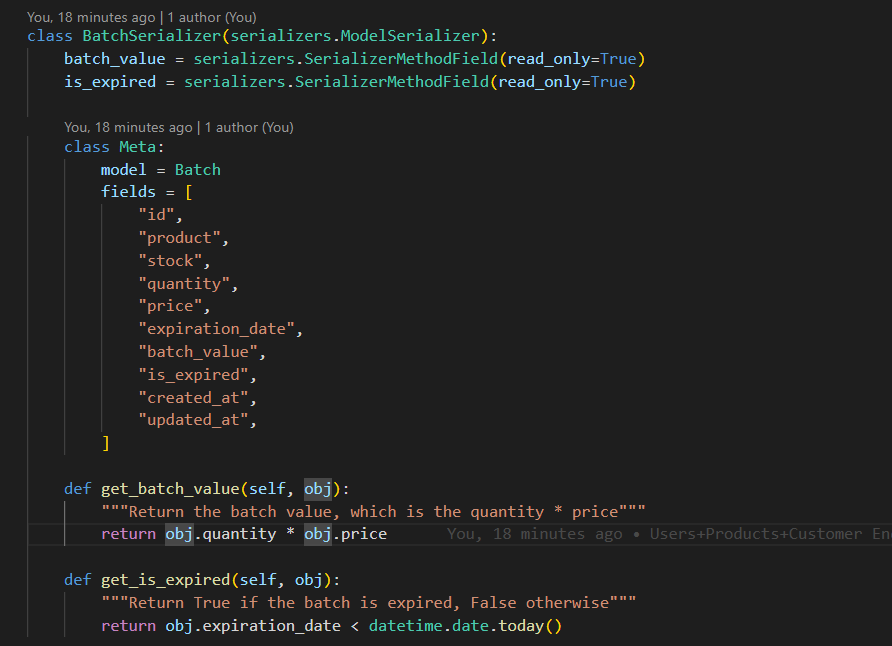This screenshot has height=646, width=892.
Task: Place cursor on the opening fields bracket
Action: coord(189,192)
